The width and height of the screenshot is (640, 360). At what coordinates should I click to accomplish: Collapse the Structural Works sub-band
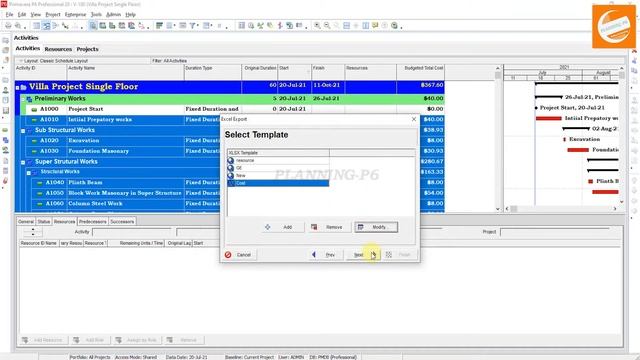(29, 173)
